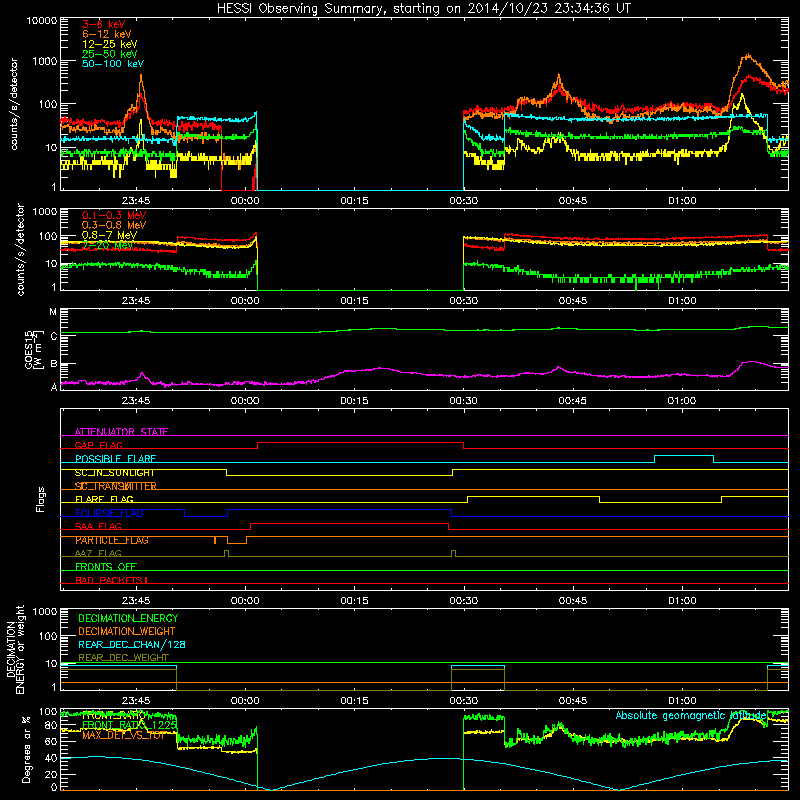
Task: Click the SAA_FLAG label
Action: 98,527
